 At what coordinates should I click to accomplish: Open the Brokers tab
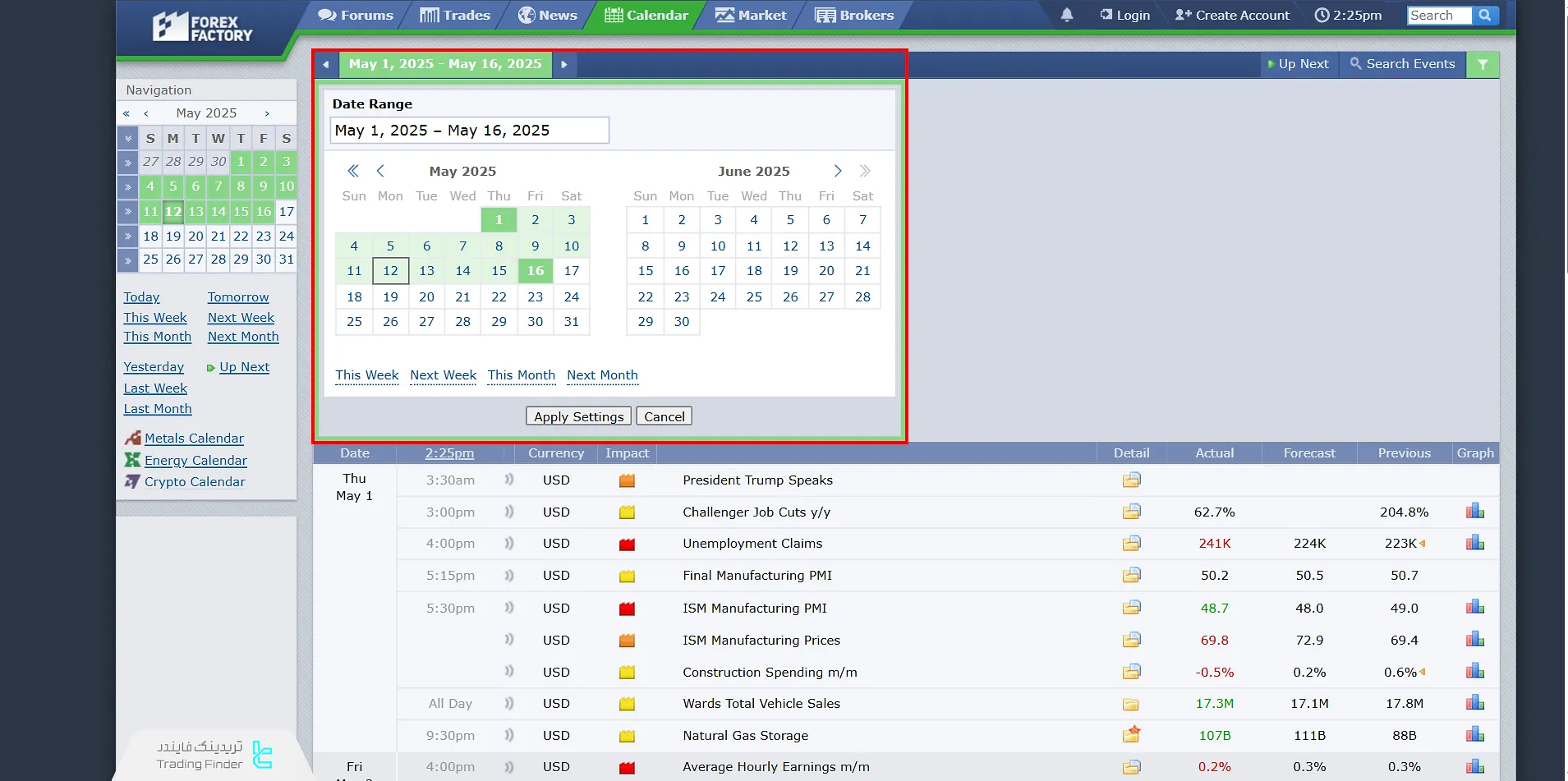click(854, 15)
